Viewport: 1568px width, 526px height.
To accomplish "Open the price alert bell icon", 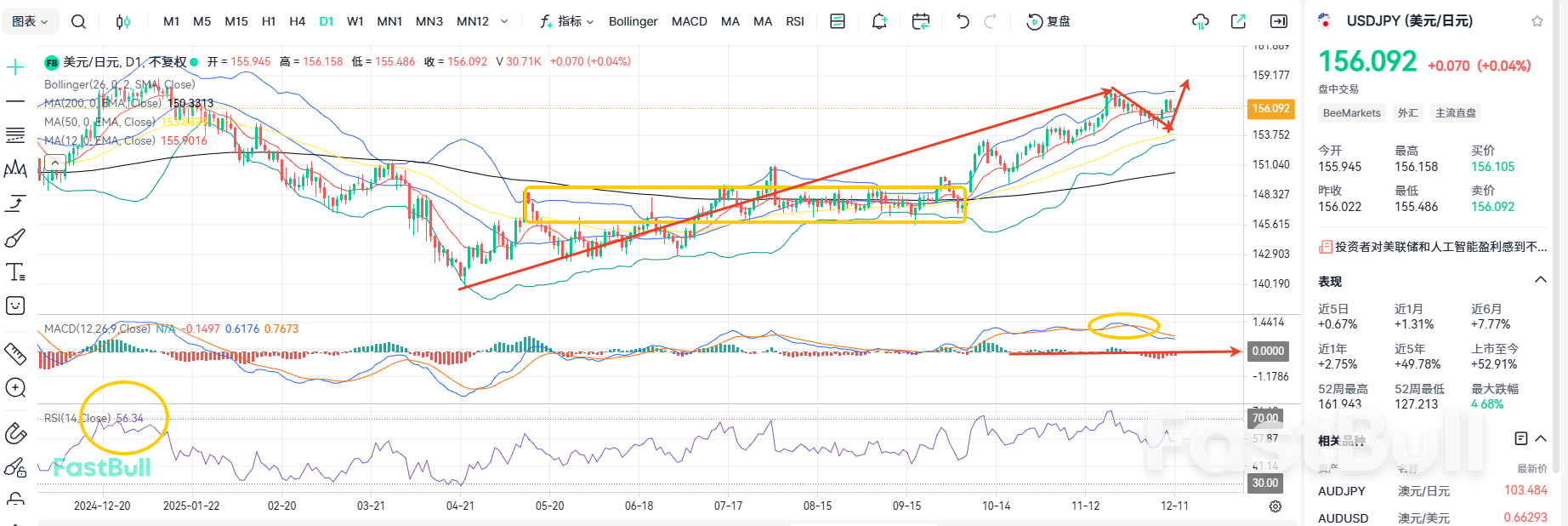I will click(879, 21).
